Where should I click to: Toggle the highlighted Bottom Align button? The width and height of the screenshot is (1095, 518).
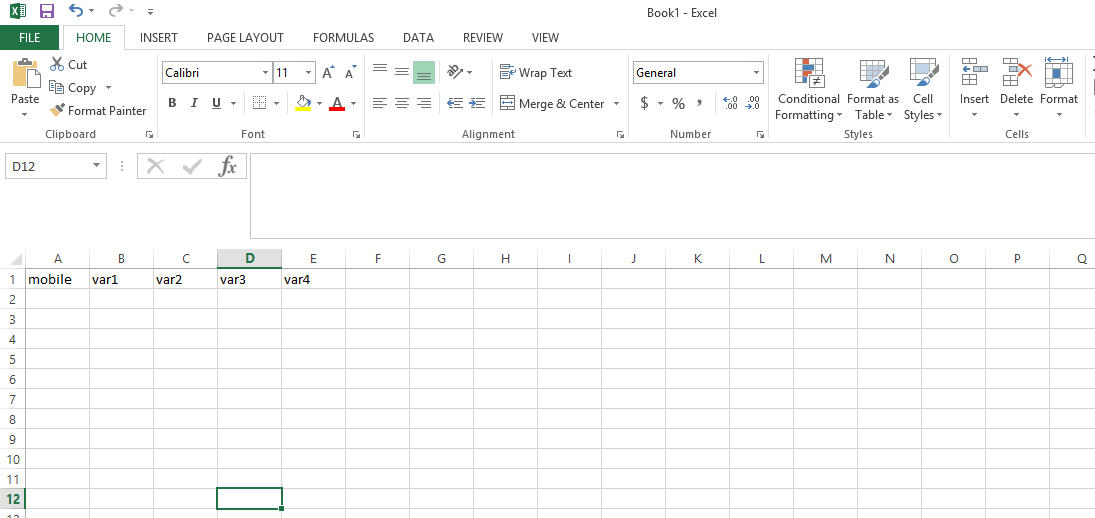(424, 73)
